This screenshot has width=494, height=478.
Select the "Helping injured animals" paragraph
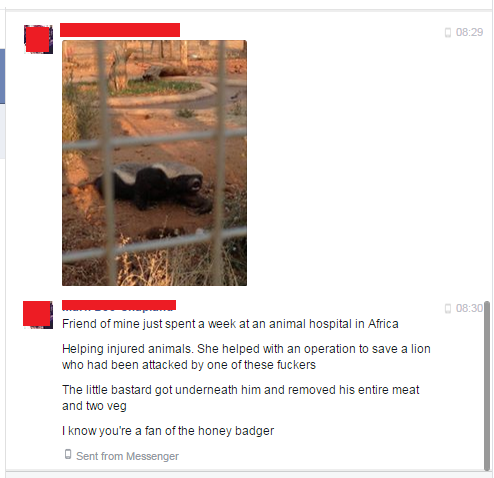(x=246, y=357)
